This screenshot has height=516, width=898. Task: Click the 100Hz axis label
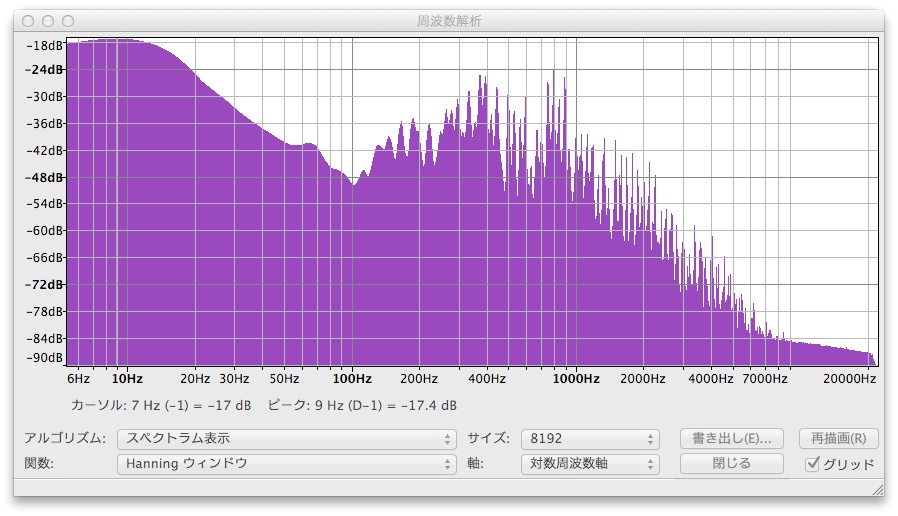pyautogui.click(x=352, y=379)
